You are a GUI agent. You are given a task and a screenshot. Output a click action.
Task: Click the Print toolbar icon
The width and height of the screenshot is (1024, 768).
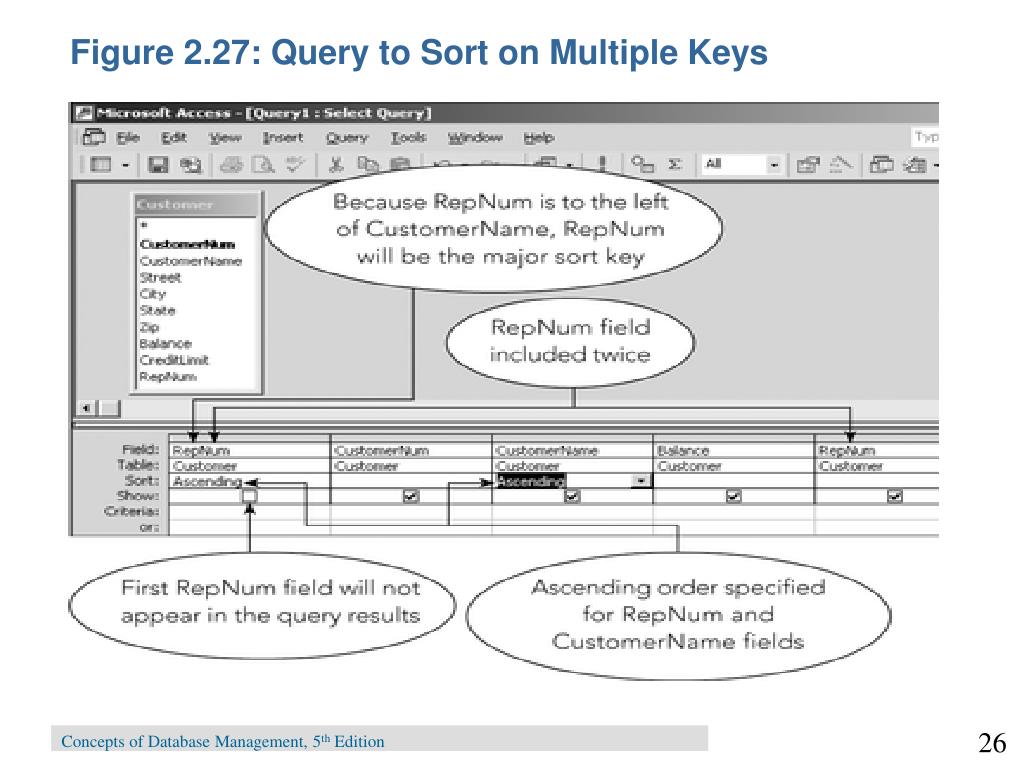231,165
